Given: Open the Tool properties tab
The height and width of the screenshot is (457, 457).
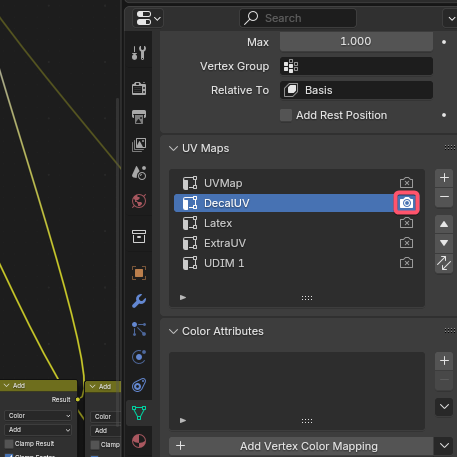Looking at the screenshot, I should tap(139, 53).
